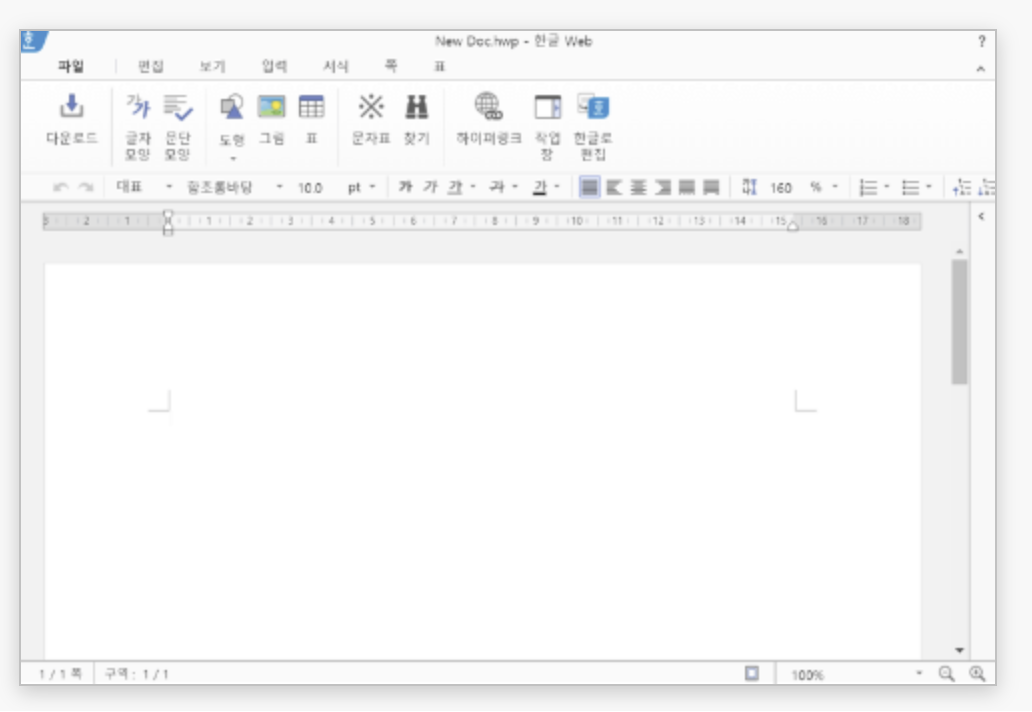The image size is (1032, 712).
Task: Click the right indent marker on ruler
Action: click(x=793, y=226)
